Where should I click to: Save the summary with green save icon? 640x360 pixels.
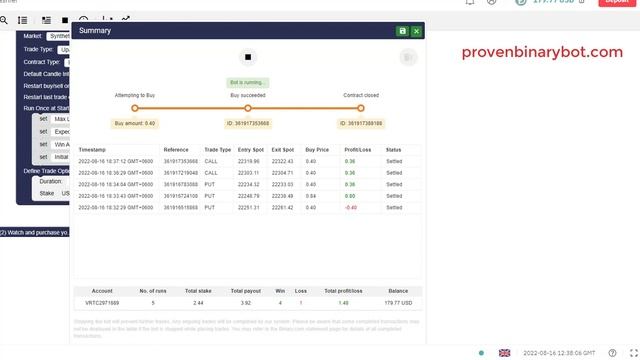402,31
